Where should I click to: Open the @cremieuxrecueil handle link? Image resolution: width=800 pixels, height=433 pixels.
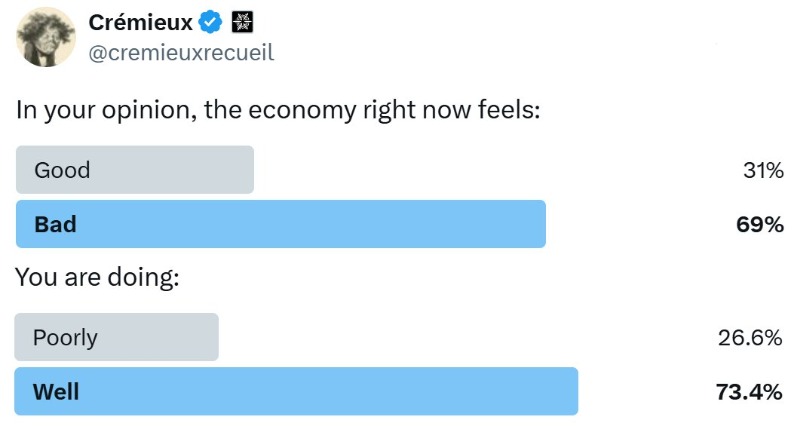(x=181, y=52)
